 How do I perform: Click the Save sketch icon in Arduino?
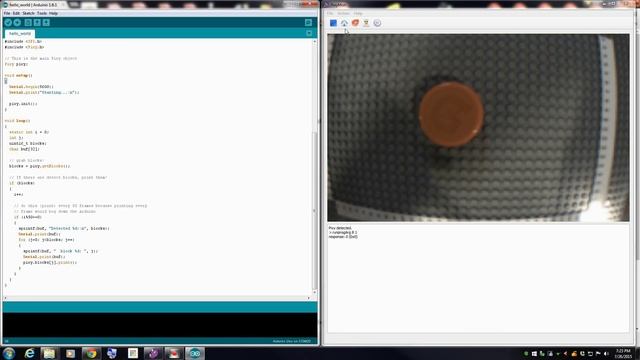pos(46,22)
